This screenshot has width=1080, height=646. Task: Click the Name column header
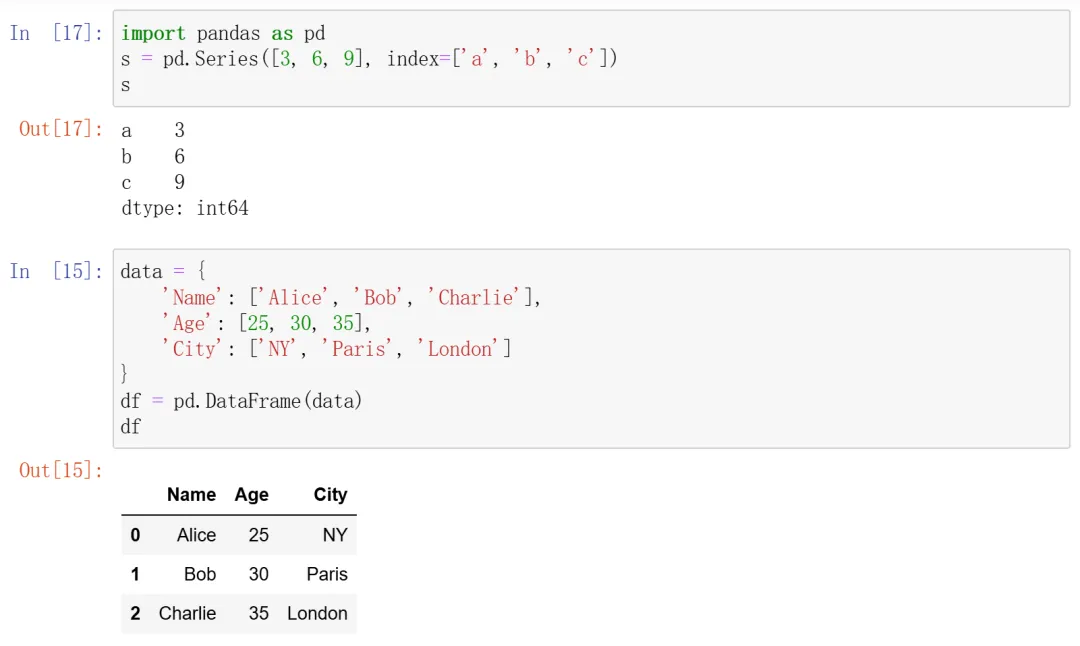191,495
